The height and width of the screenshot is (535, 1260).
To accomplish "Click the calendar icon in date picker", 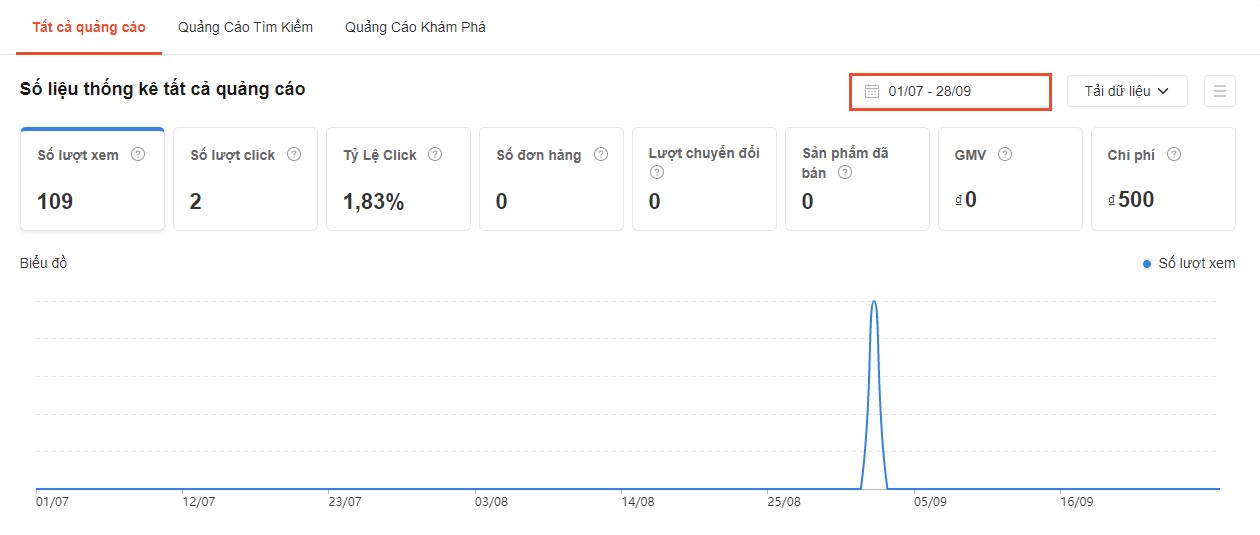I will [x=872, y=91].
